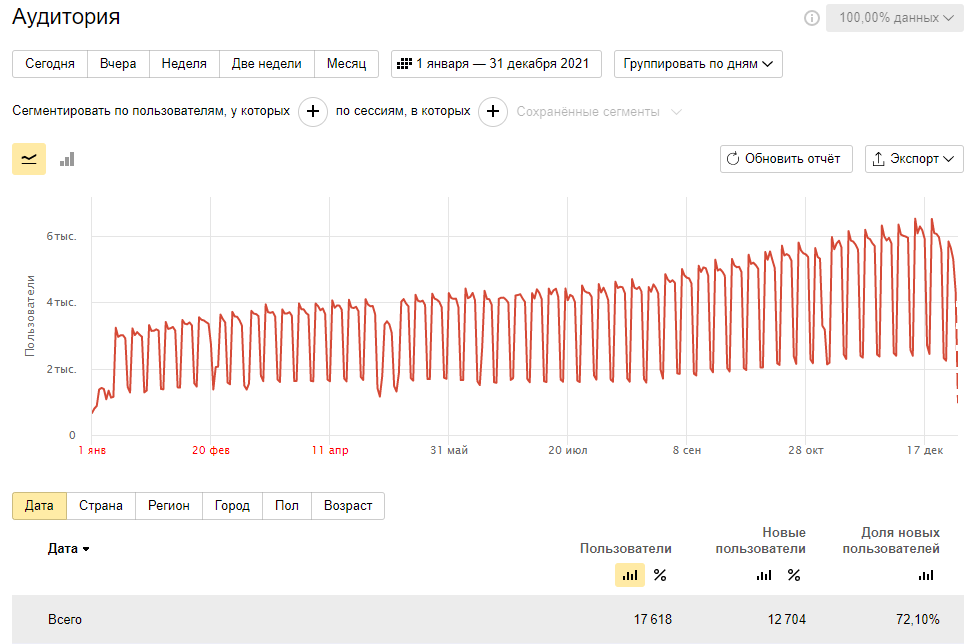This screenshot has height=644, width=976.
Task: Select the Неделя period button
Action: 184,64
